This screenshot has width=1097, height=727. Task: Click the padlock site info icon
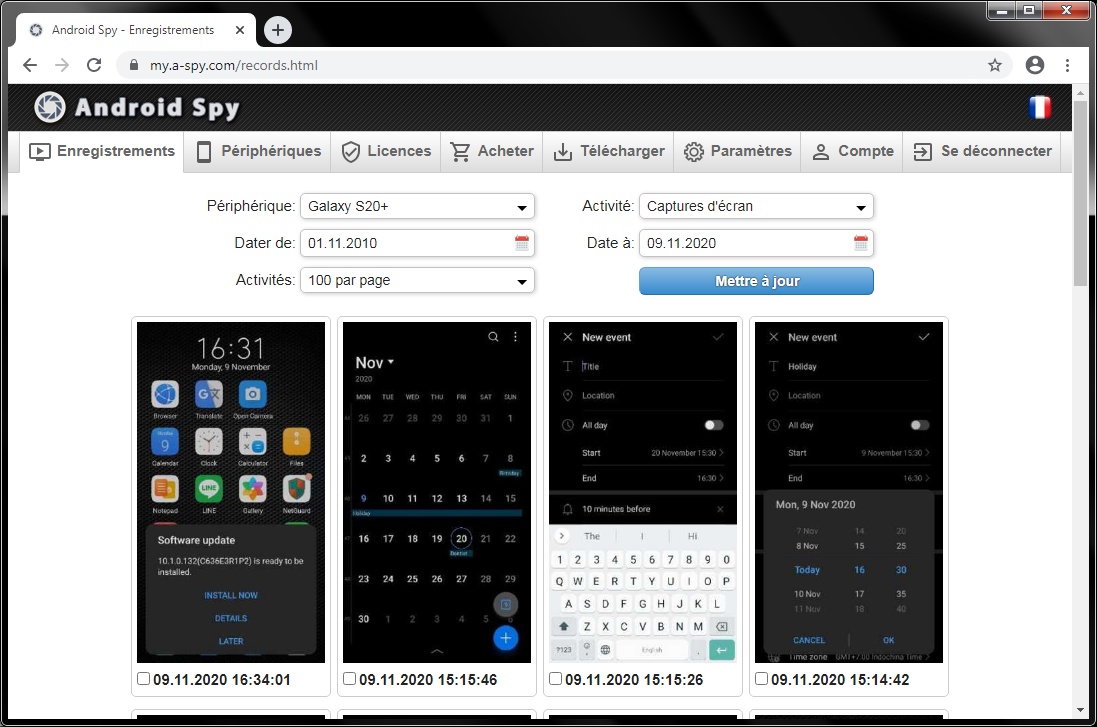click(134, 65)
